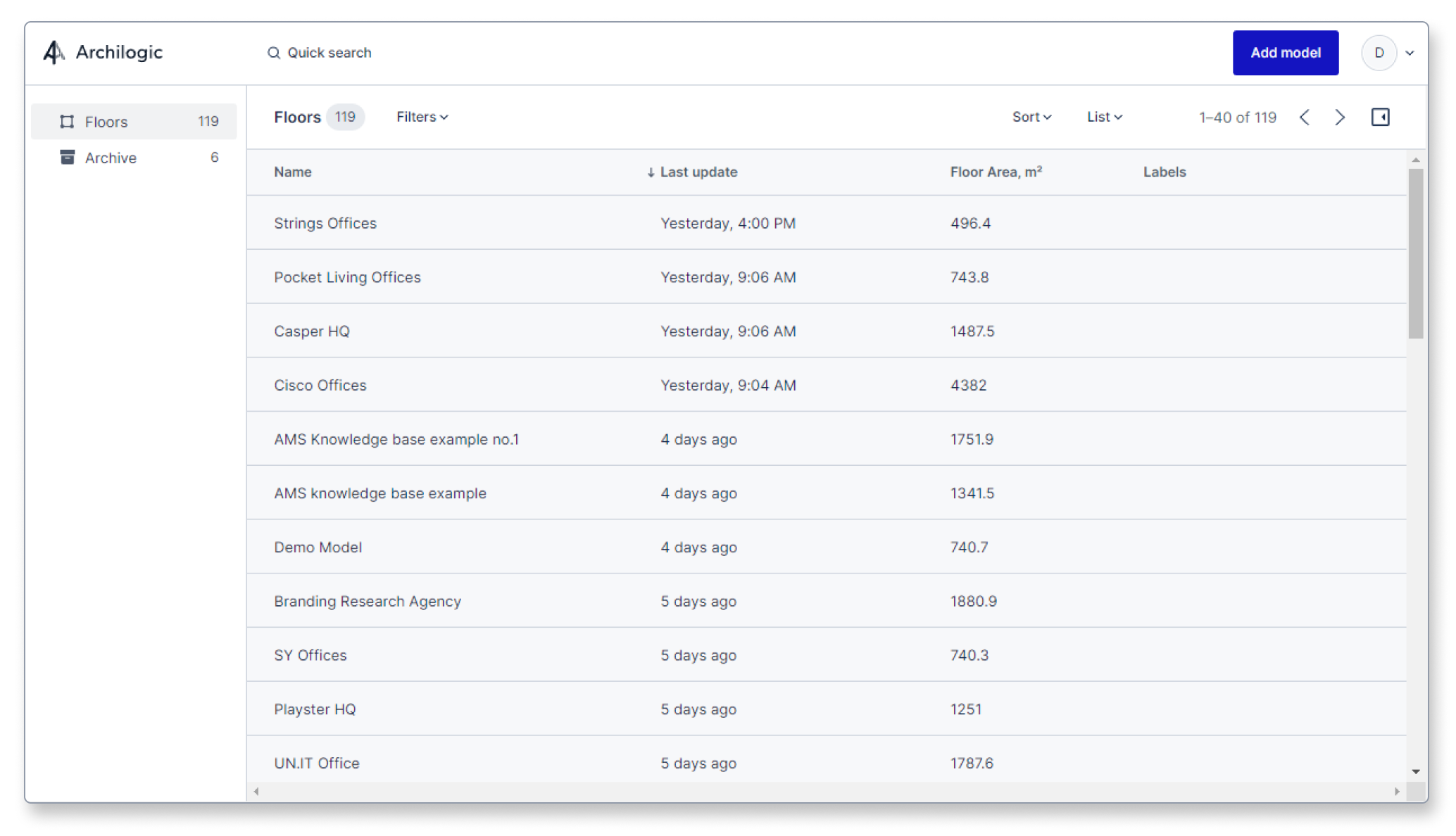Click the horizontal scroll left arrow

pos(256,791)
